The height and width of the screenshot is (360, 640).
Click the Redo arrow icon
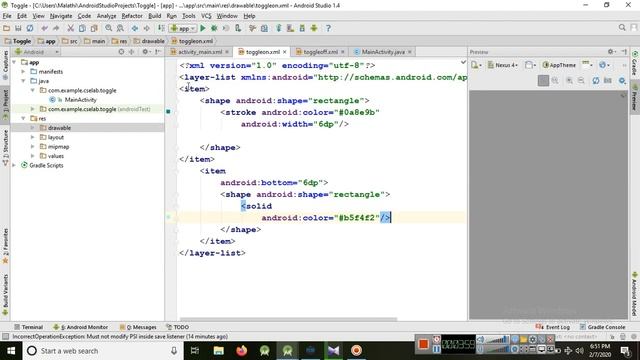click(x=56, y=28)
